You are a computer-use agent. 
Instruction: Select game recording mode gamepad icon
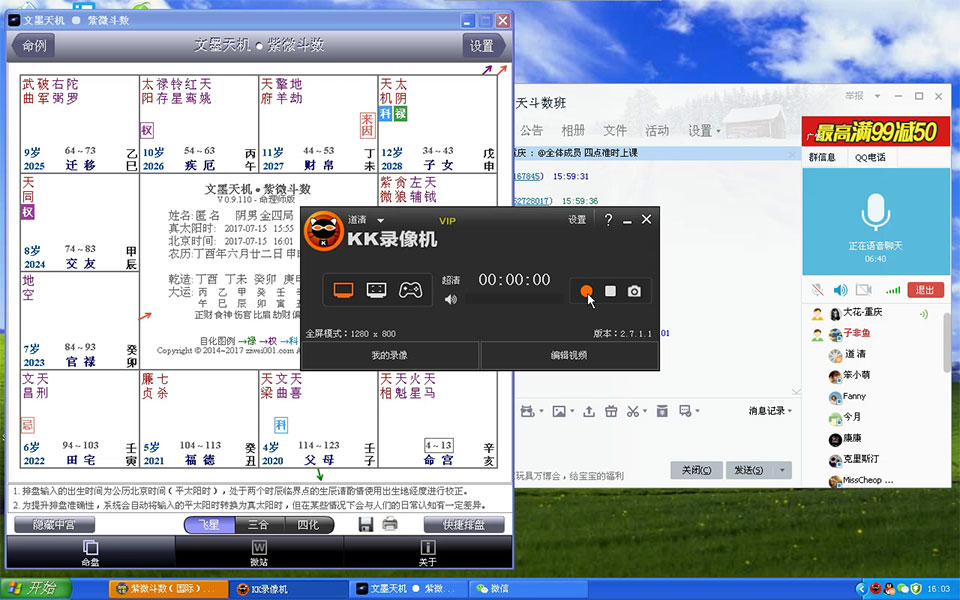pos(410,290)
